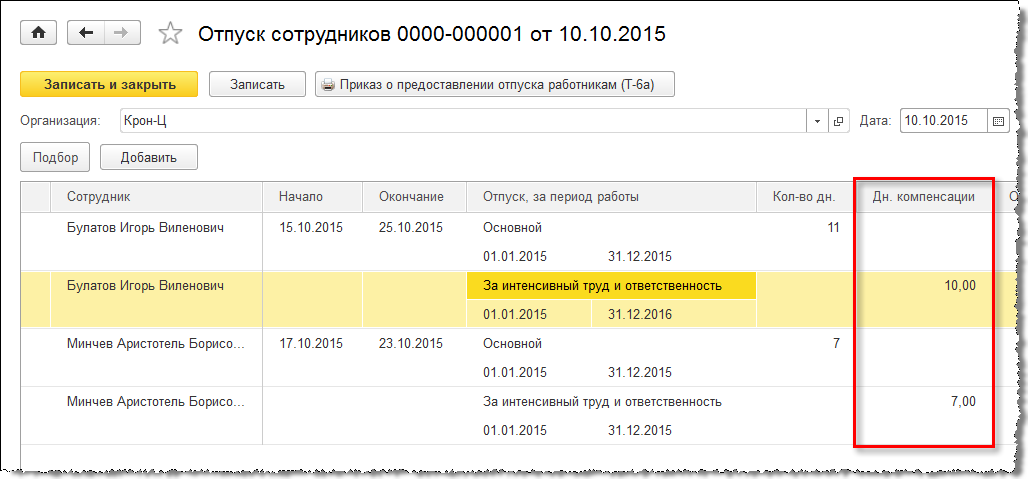Image resolution: width=1028 pixels, height=479 pixels.
Task: Go forward with the right arrow
Action: pyautogui.click(x=120, y=33)
